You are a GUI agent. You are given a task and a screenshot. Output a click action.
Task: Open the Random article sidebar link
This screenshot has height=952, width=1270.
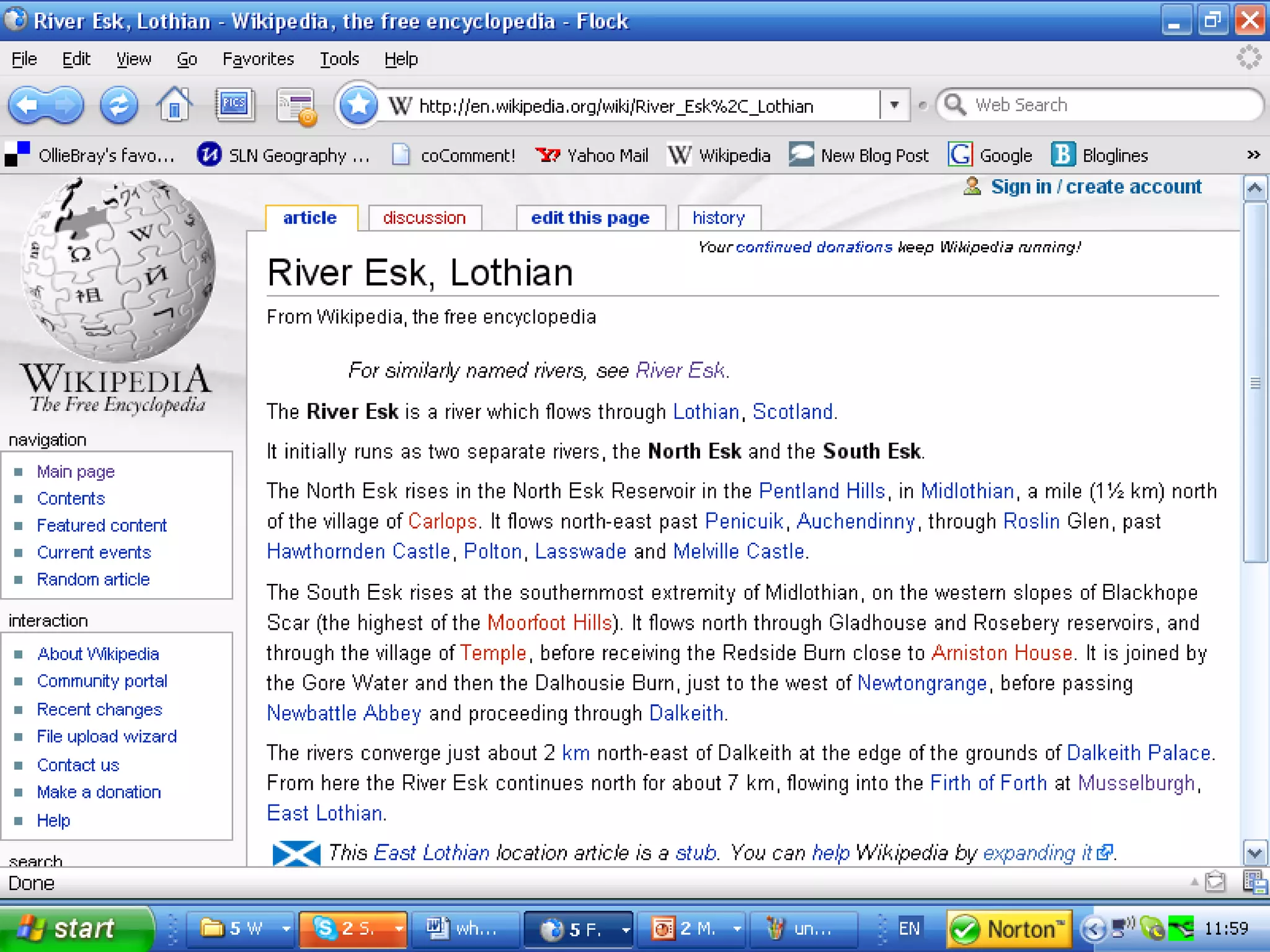click(93, 579)
